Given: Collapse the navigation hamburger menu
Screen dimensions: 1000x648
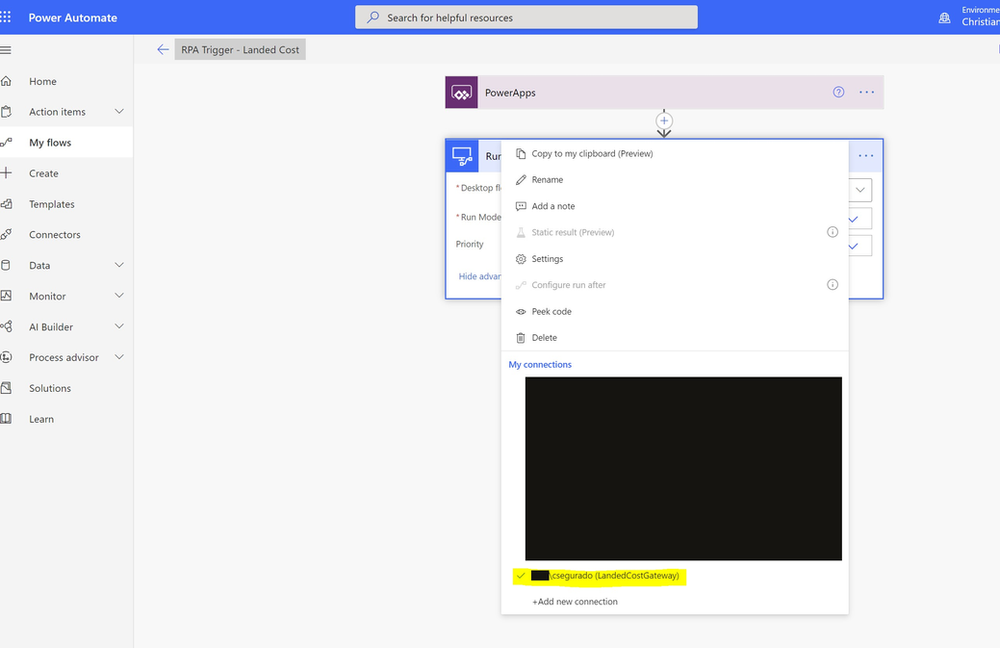Looking at the screenshot, I should pos(6,50).
